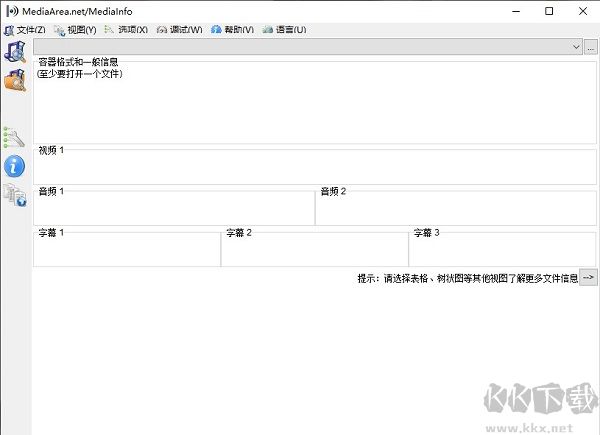Open preferences via the wrench icon
This screenshot has width=600, height=435.
14,137
